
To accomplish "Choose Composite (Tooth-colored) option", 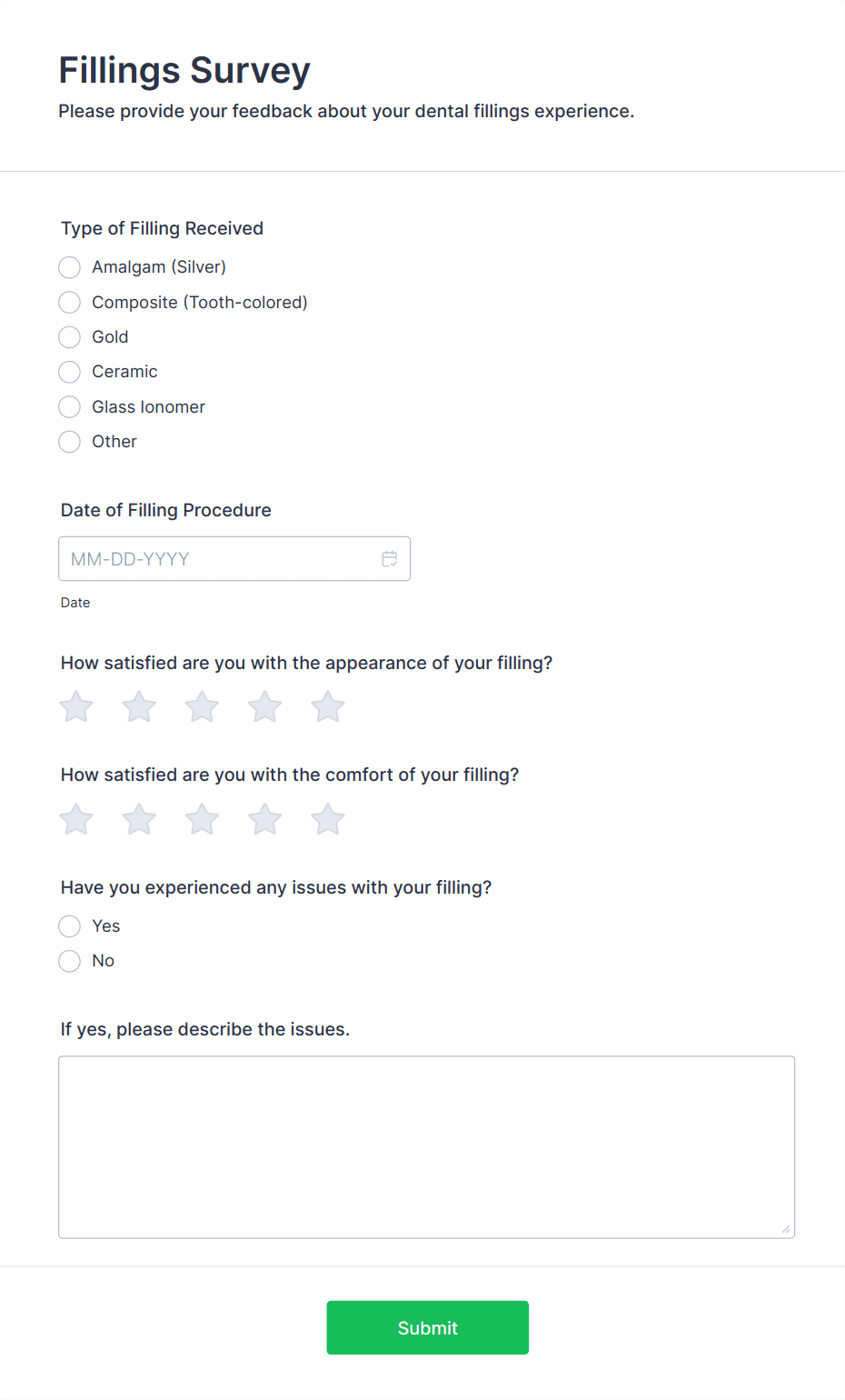I will click(70, 302).
